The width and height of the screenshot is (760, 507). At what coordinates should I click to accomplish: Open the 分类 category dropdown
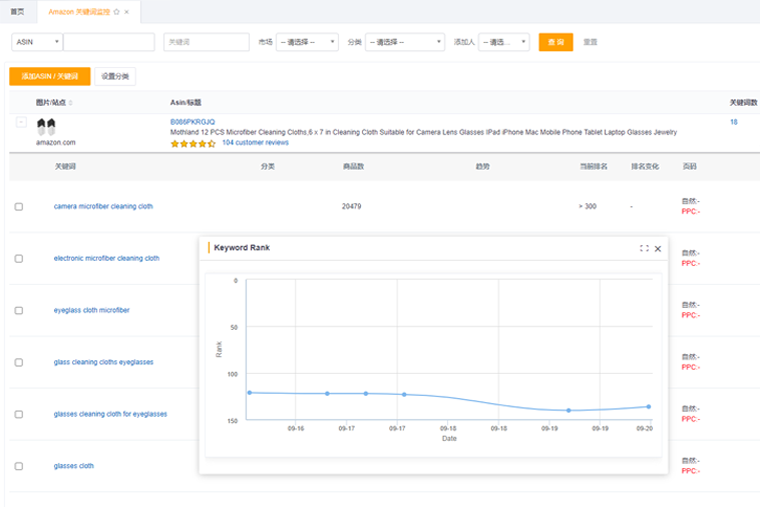coord(405,42)
